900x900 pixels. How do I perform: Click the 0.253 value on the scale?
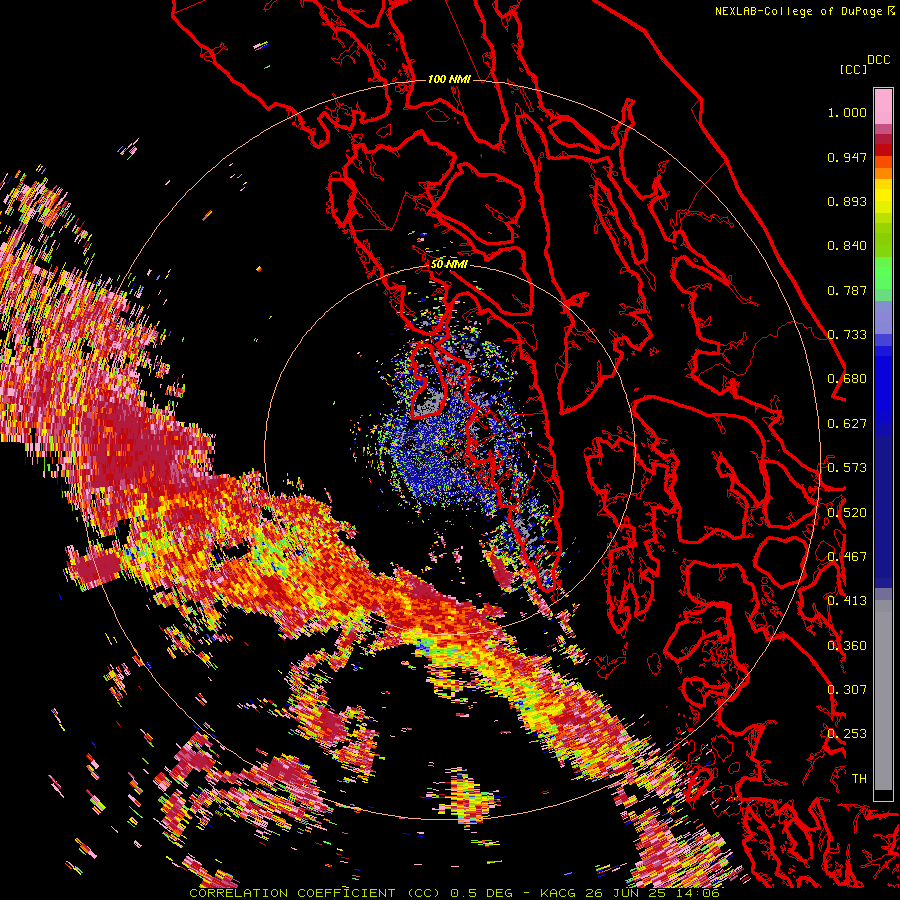(847, 734)
